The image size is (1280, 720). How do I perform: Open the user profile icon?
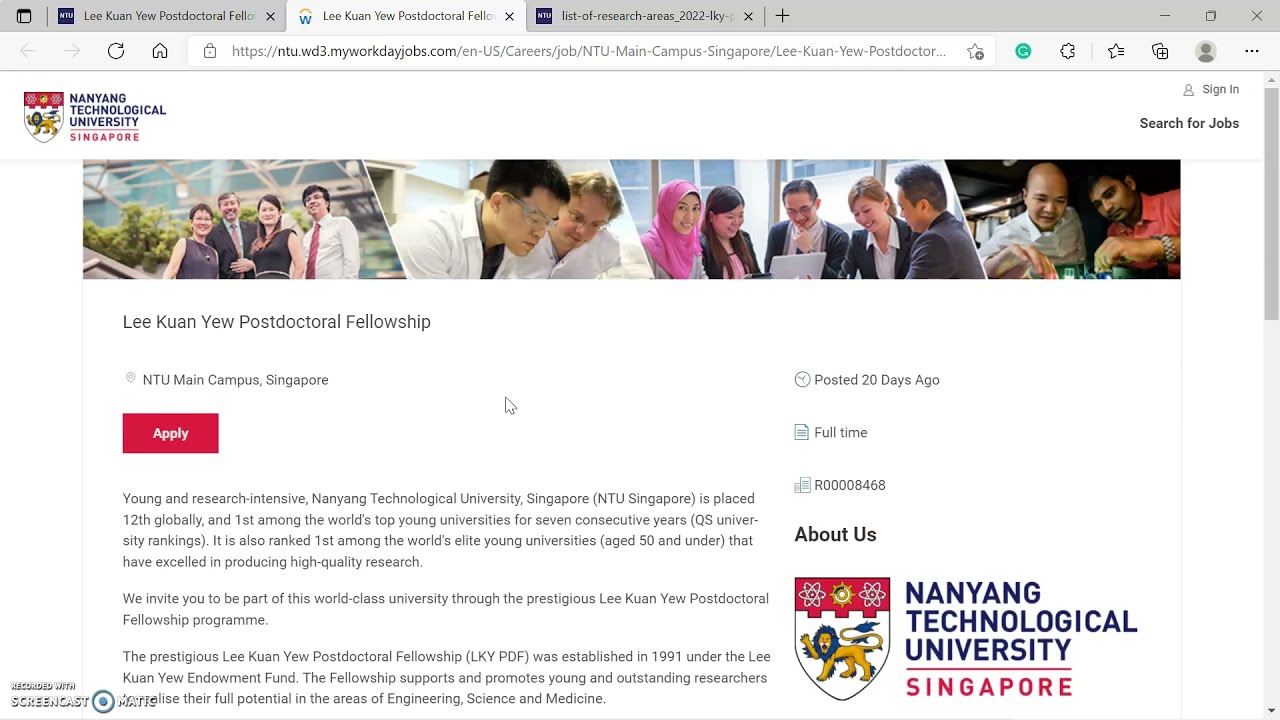pos(1206,51)
